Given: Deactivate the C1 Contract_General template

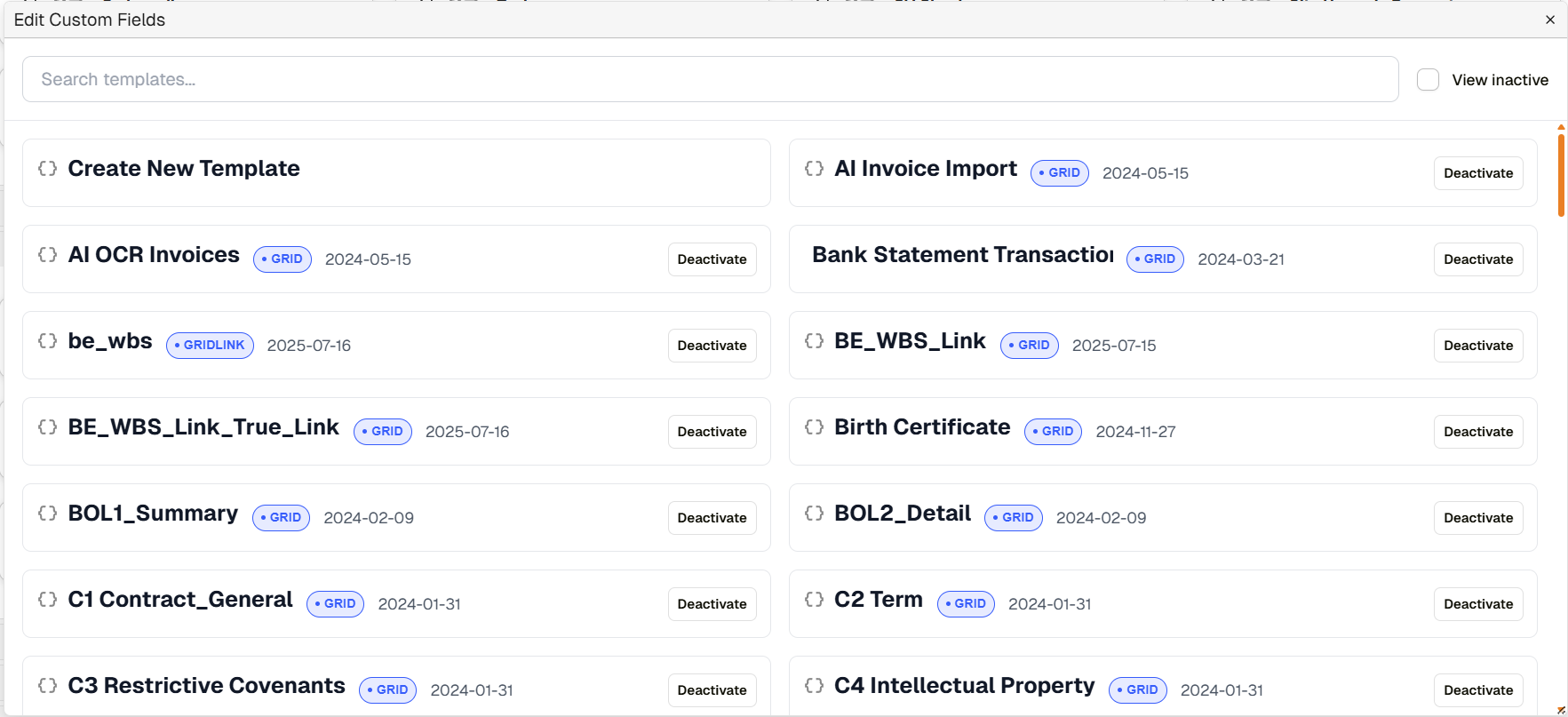Looking at the screenshot, I should 712,604.
